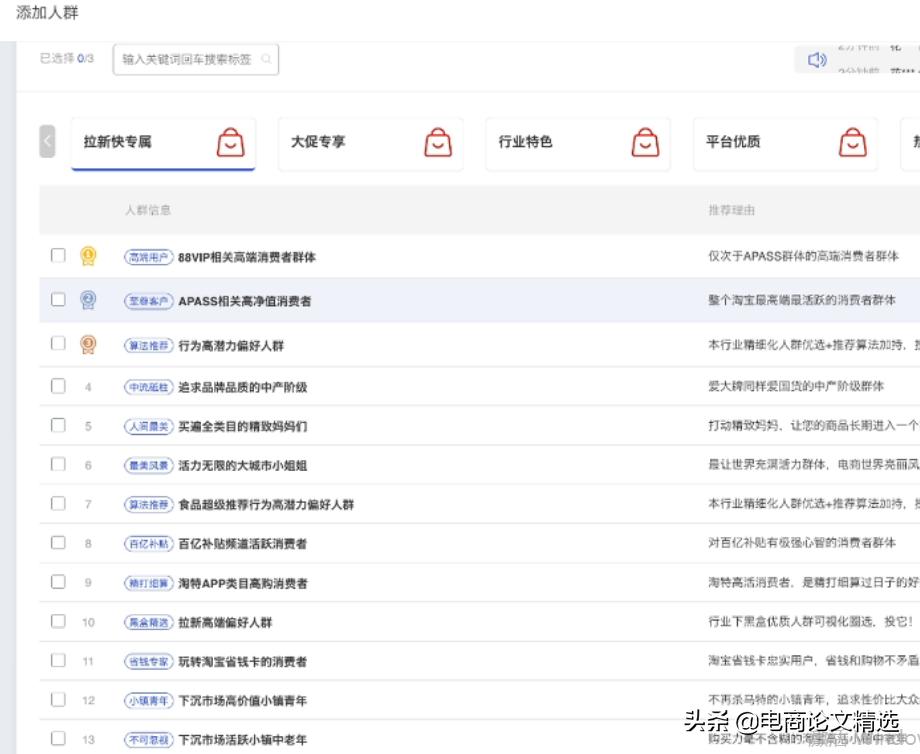Screen dimensions: 920x754
Task: Click the shopping bag icon on 行业特色 tab
Action: pyautogui.click(x=644, y=142)
